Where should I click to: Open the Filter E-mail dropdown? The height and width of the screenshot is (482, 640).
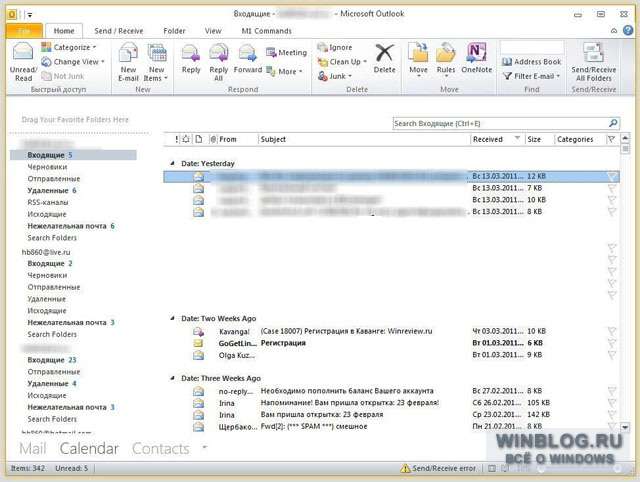point(531,76)
